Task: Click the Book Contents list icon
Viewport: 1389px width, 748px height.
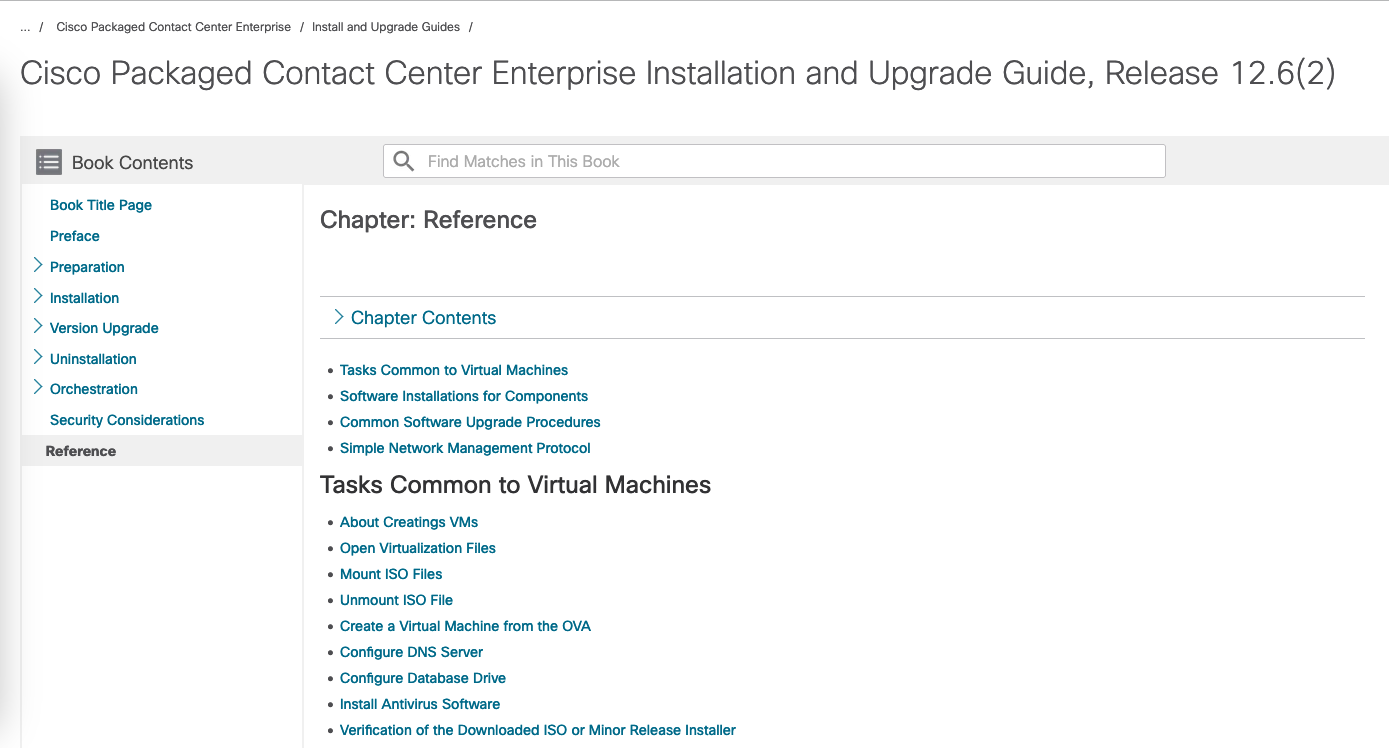Action: coord(49,162)
